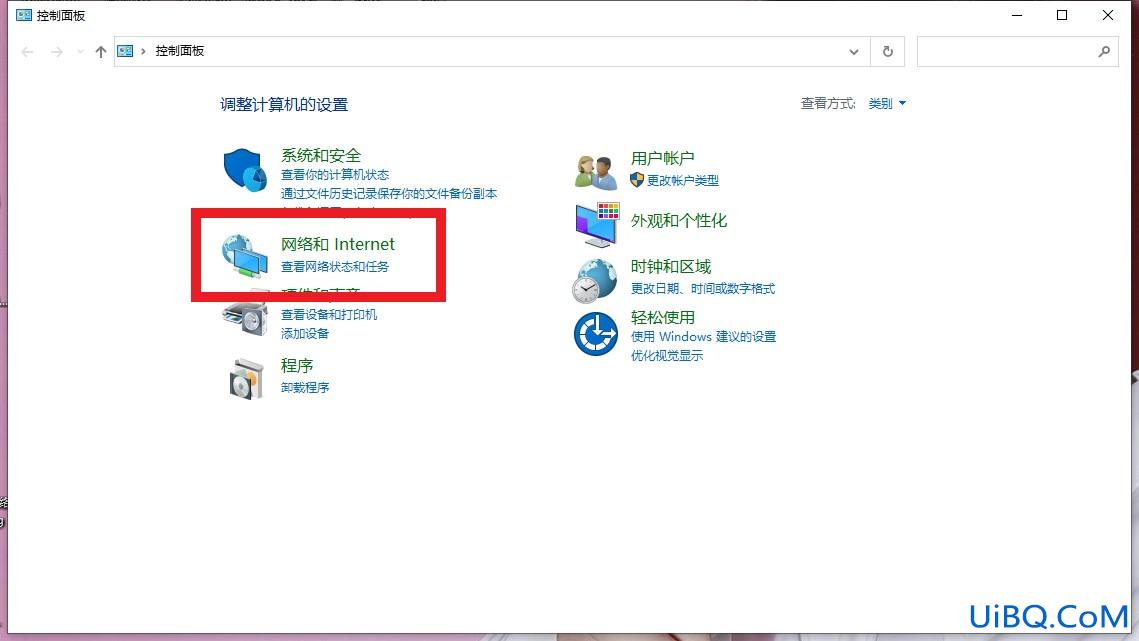The height and width of the screenshot is (641, 1139).
Task: Click the search magnifier icon
Action: (x=1104, y=52)
